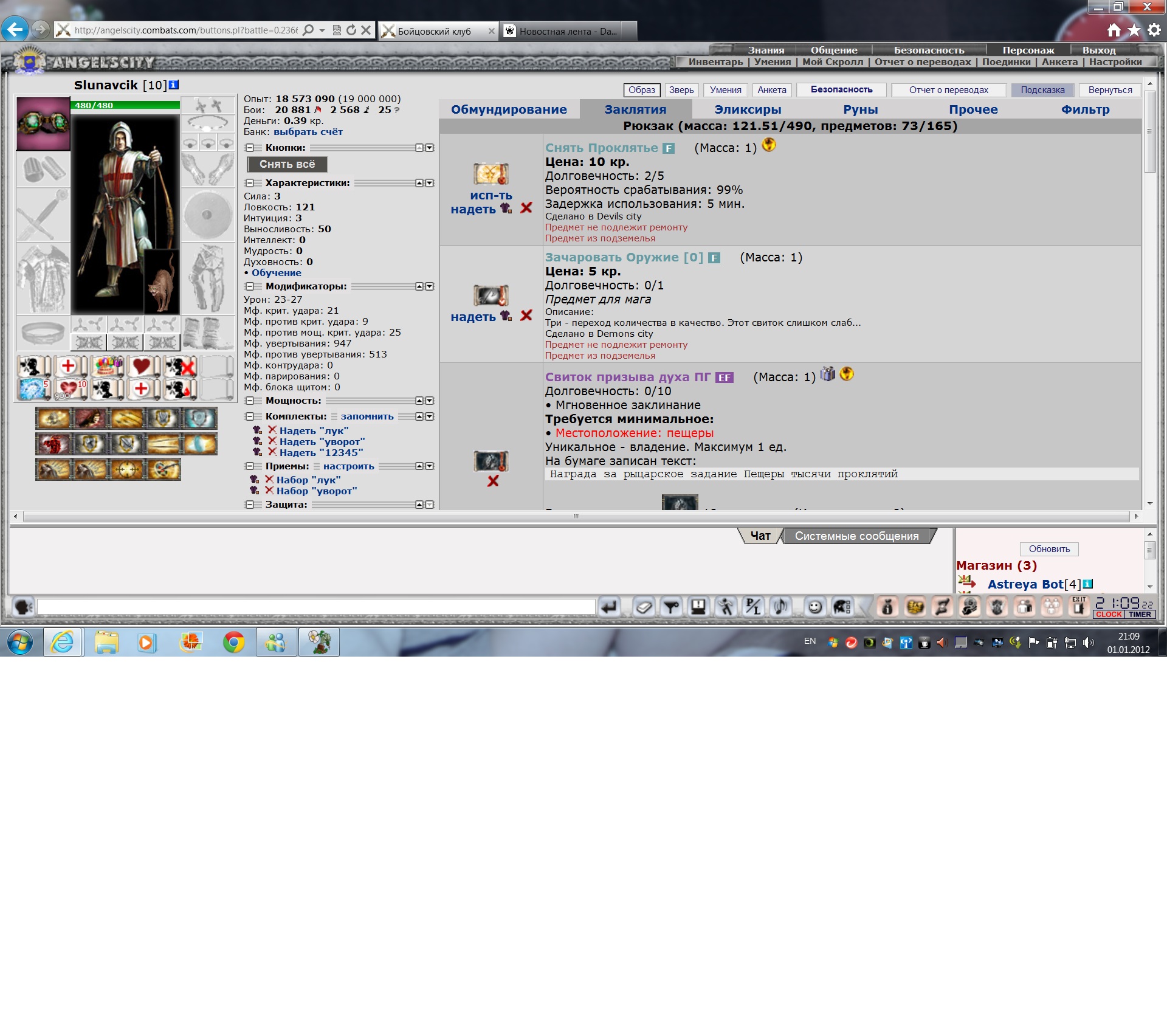
Task: Open the Инвентарь menu item
Action: pyautogui.click(x=715, y=62)
